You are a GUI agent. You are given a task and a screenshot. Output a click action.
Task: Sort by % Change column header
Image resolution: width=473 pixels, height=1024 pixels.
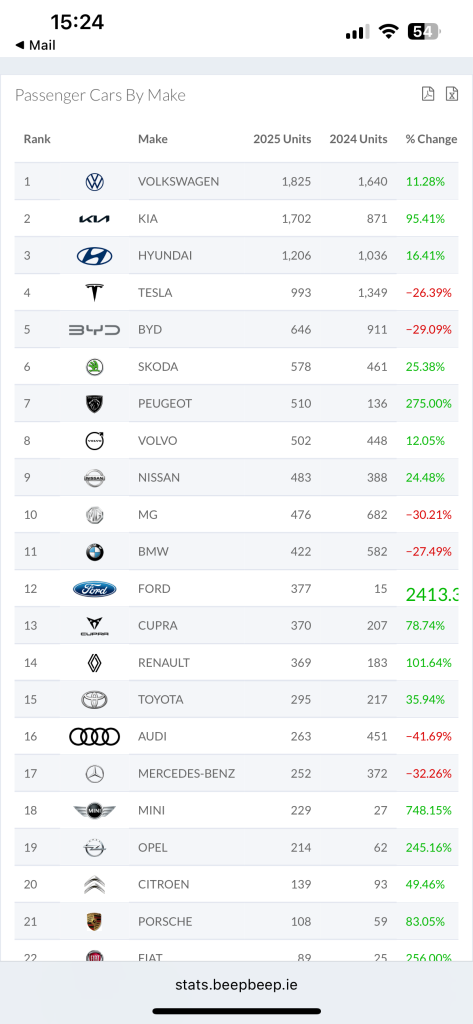pos(431,139)
